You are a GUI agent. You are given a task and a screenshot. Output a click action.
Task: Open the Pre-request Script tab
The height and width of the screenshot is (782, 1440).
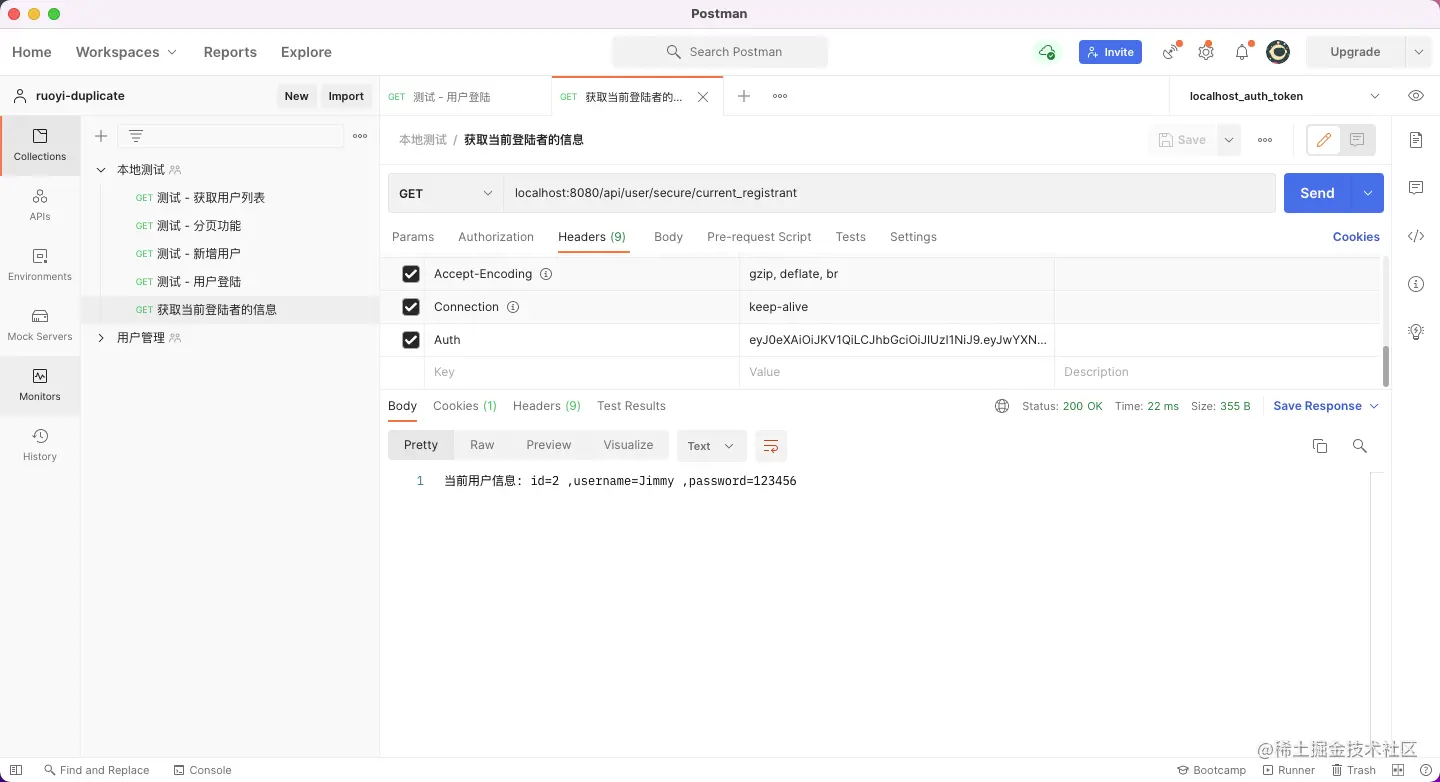coord(758,237)
